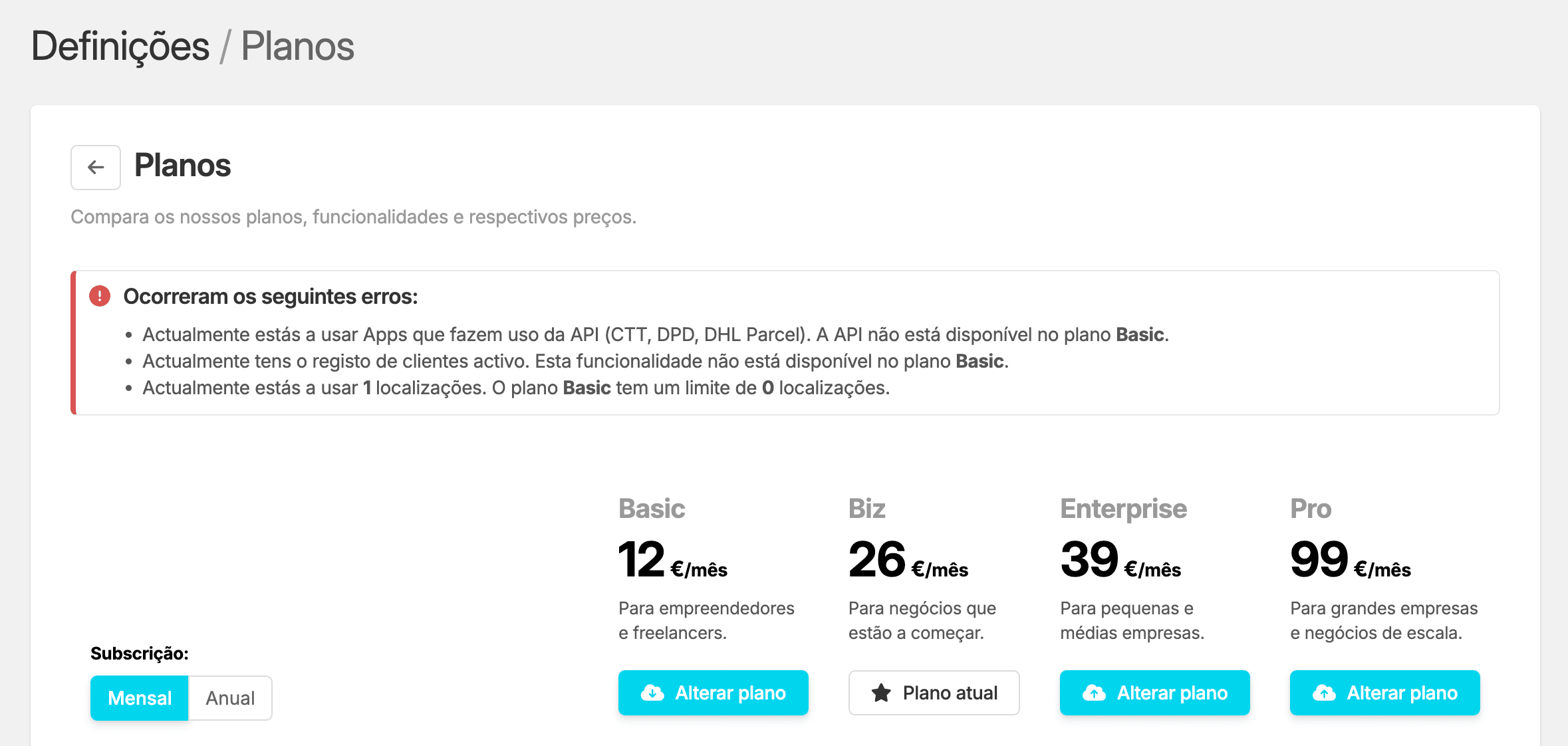Switch subscription billing to Anual
This screenshot has height=746, width=1568.
coord(230,698)
